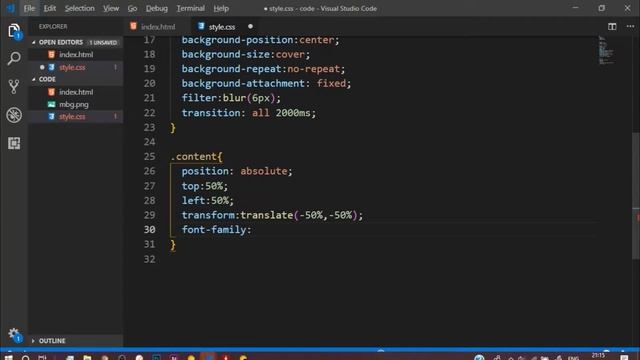Select style.css under Open Editors
Viewport: 640px width, 360px height.
coord(76,67)
